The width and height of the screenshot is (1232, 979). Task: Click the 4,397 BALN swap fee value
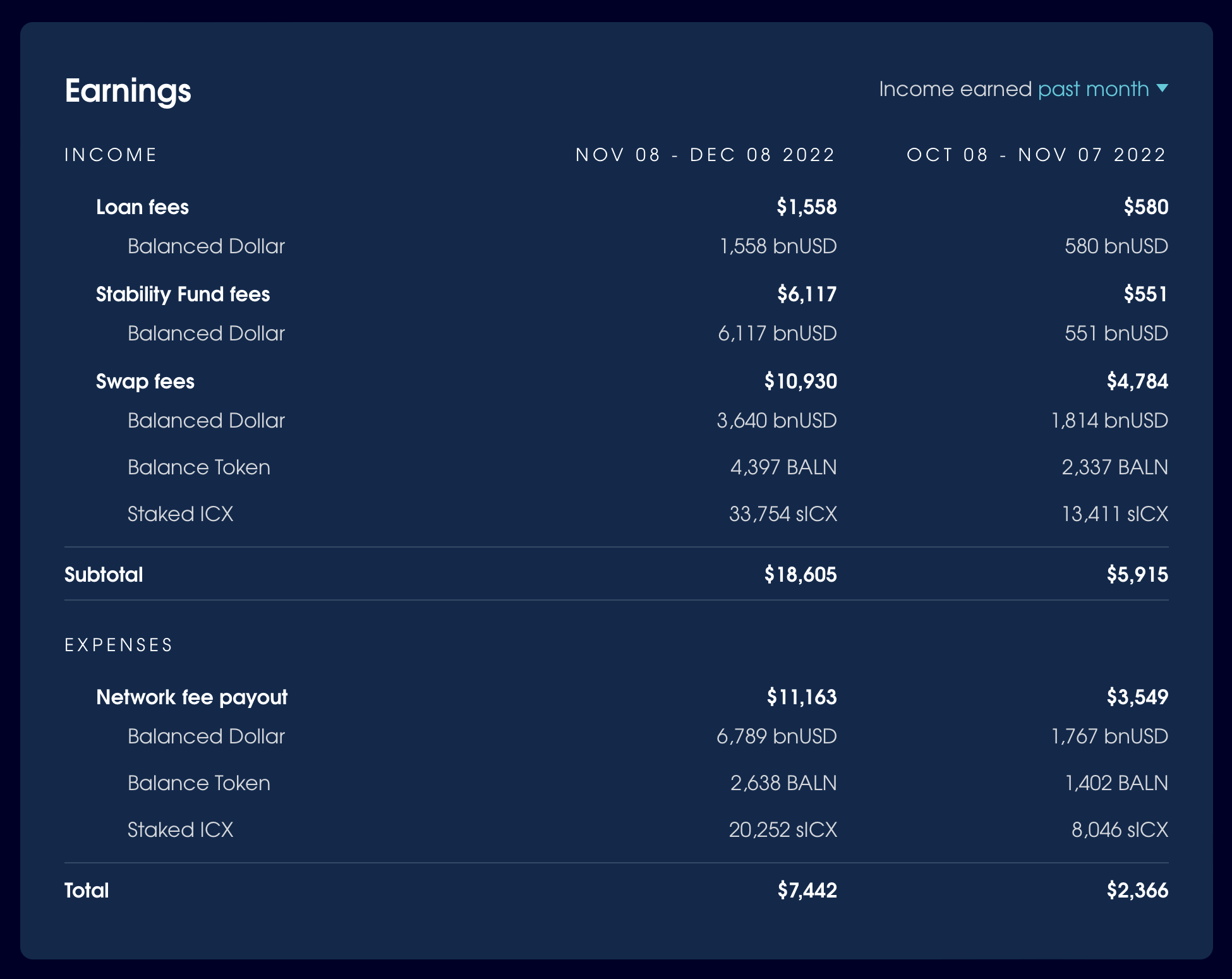pos(783,467)
